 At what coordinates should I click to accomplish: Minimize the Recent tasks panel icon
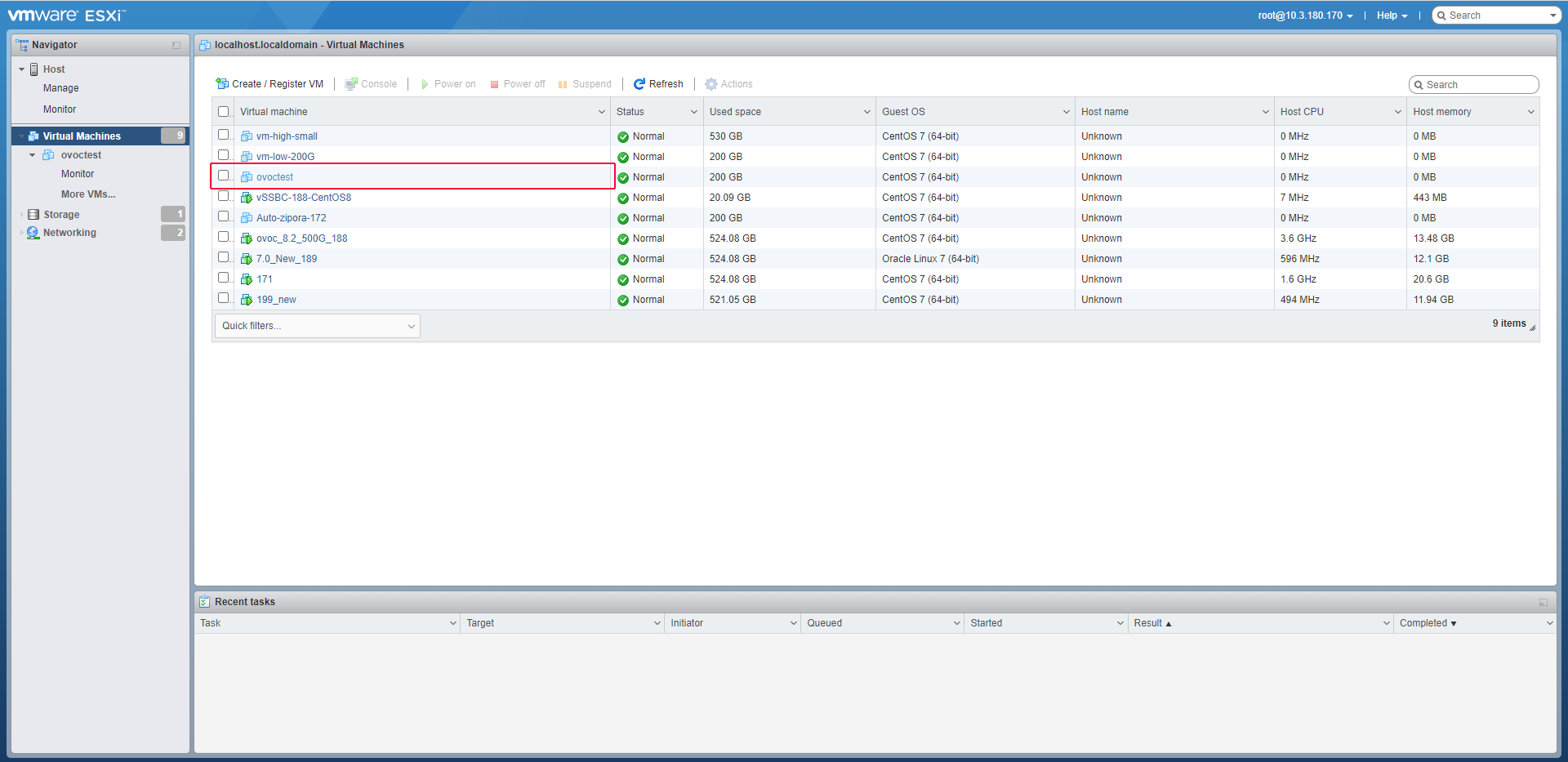tap(1543, 603)
